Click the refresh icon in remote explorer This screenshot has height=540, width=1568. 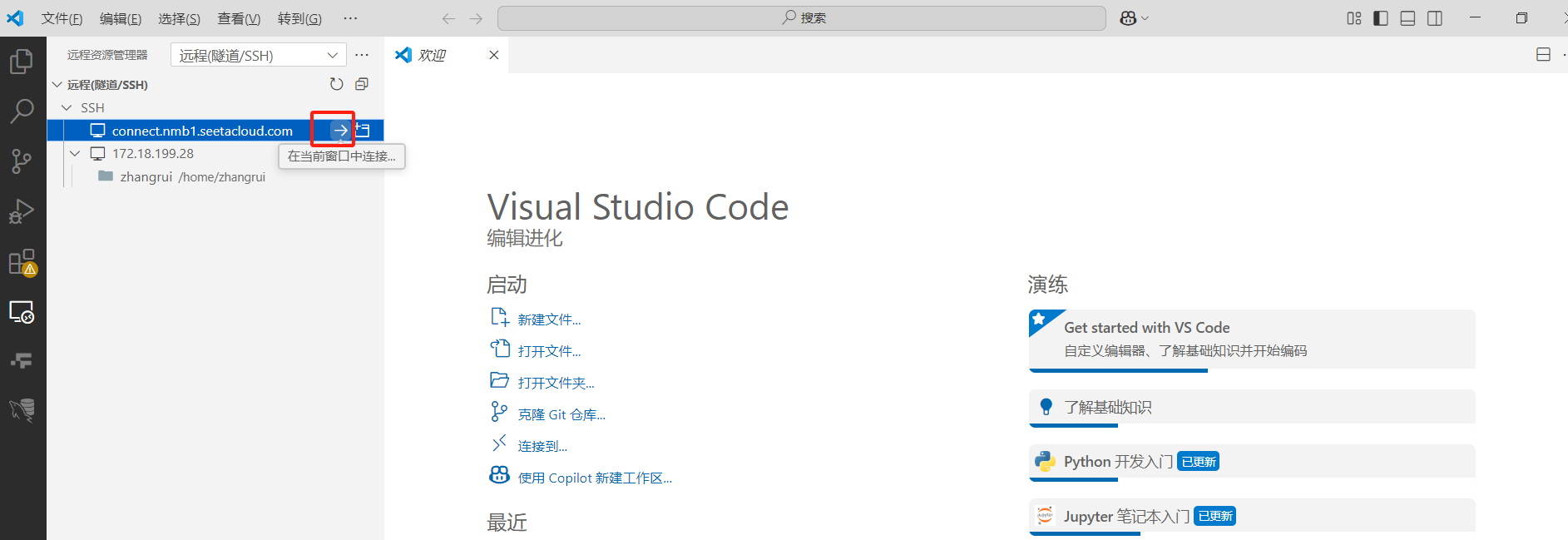pyautogui.click(x=336, y=84)
